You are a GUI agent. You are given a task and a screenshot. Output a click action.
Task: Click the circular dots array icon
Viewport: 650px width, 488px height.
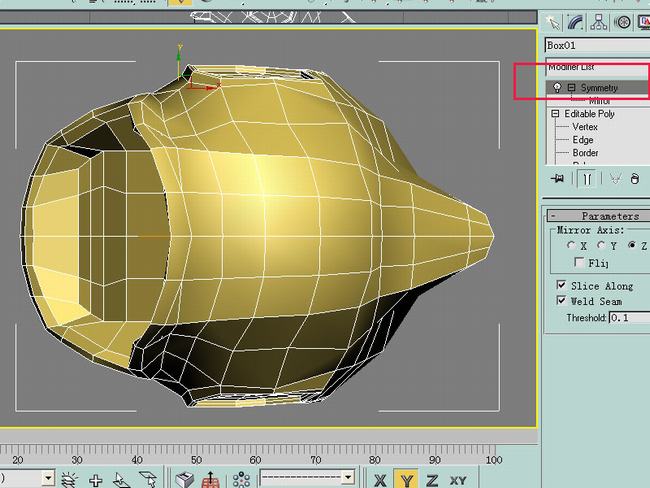[x=241, y=480]
